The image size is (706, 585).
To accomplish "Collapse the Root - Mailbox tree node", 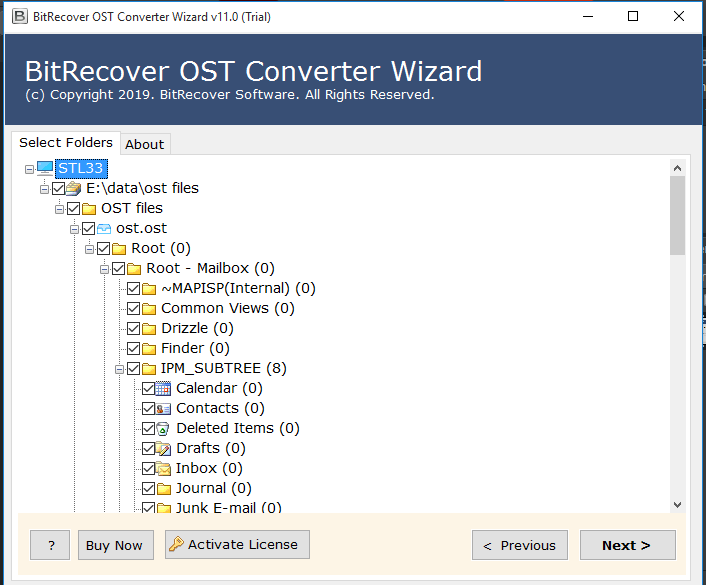I will pyautogui.click(x=104, y=268).
